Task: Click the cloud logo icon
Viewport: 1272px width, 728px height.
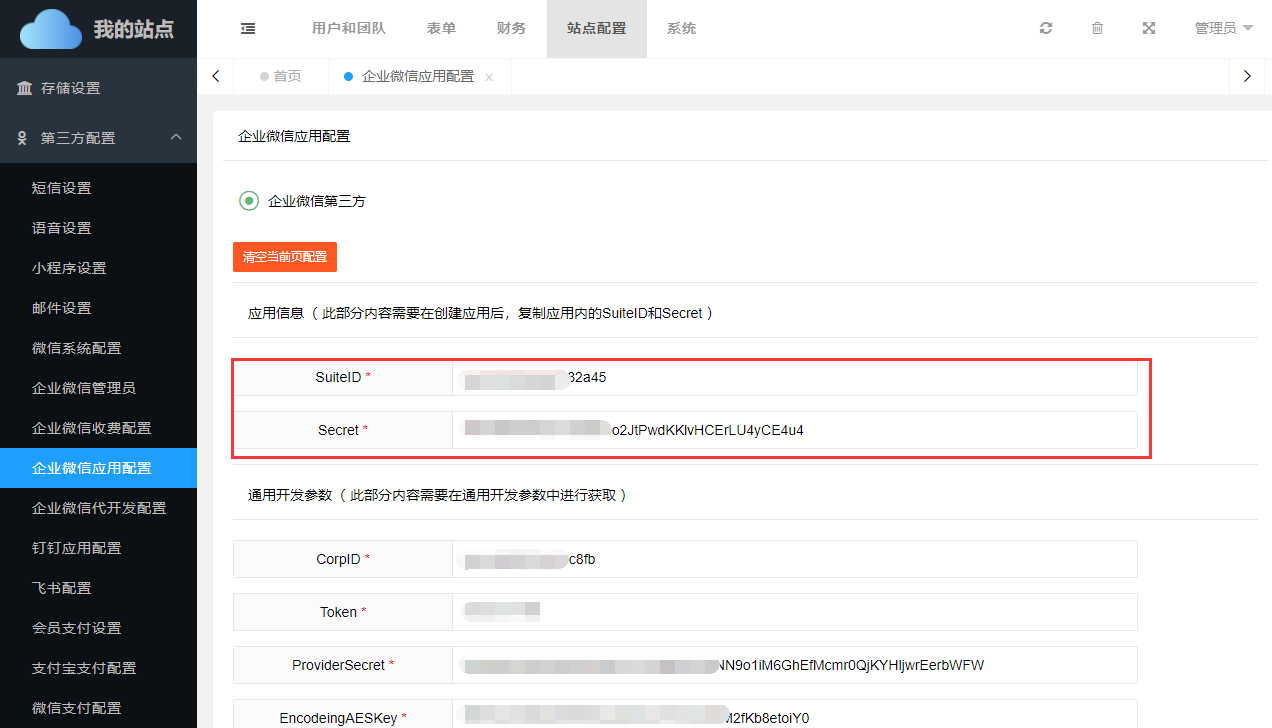Action: pos(50,29)
